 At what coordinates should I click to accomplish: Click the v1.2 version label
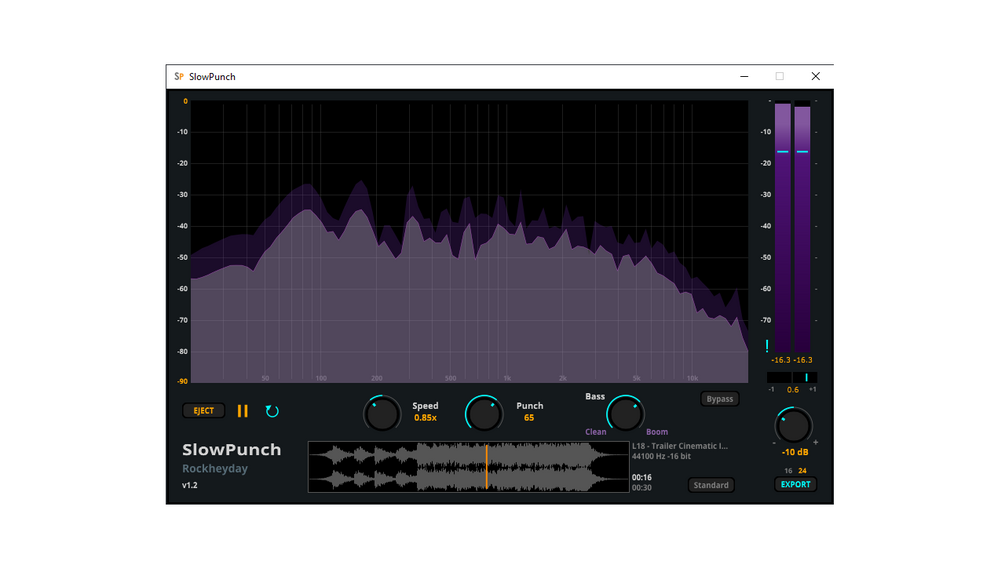pos(190,485)
